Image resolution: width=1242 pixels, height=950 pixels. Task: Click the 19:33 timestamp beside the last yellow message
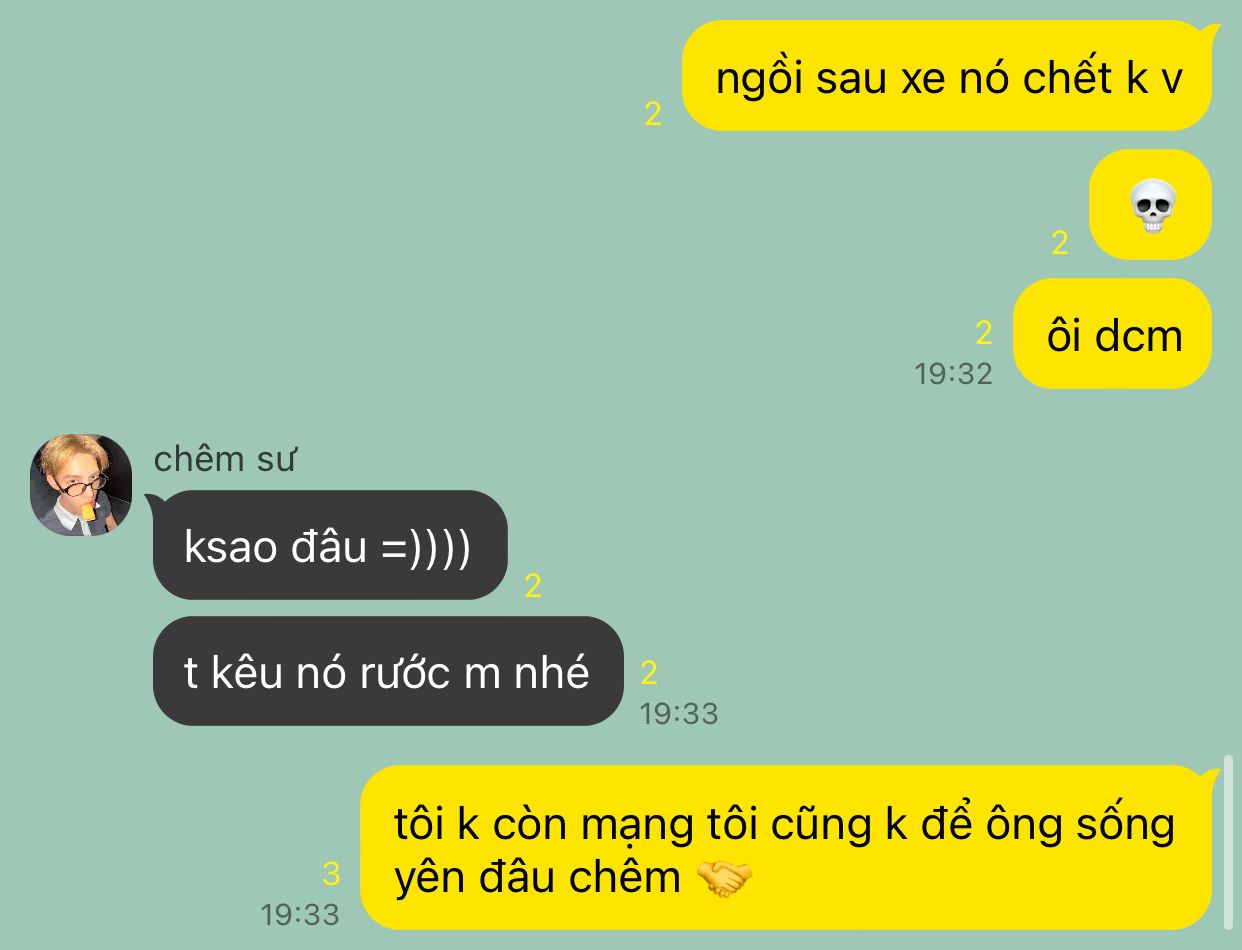pos(300,914)
